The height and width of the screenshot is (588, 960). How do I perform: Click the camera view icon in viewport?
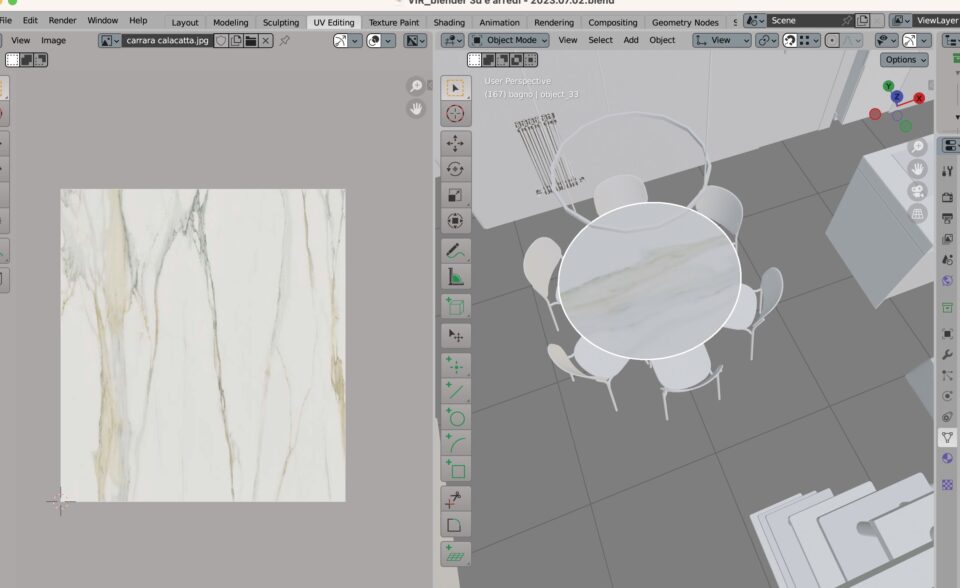pos(917,191)
